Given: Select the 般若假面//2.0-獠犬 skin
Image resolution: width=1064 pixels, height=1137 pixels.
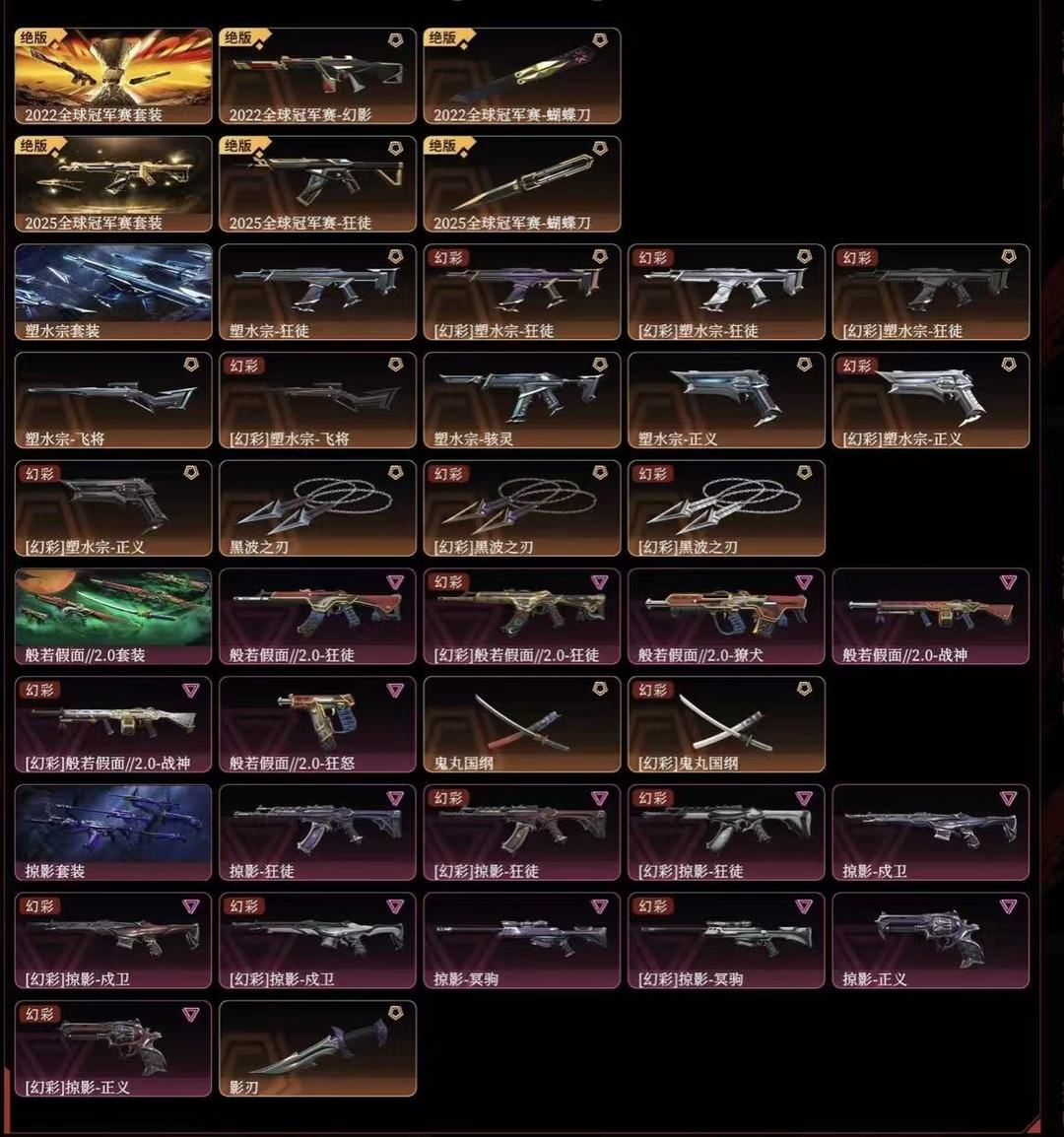Looking at the screenshot, I should pyautogui.click(x=727, y=617).
